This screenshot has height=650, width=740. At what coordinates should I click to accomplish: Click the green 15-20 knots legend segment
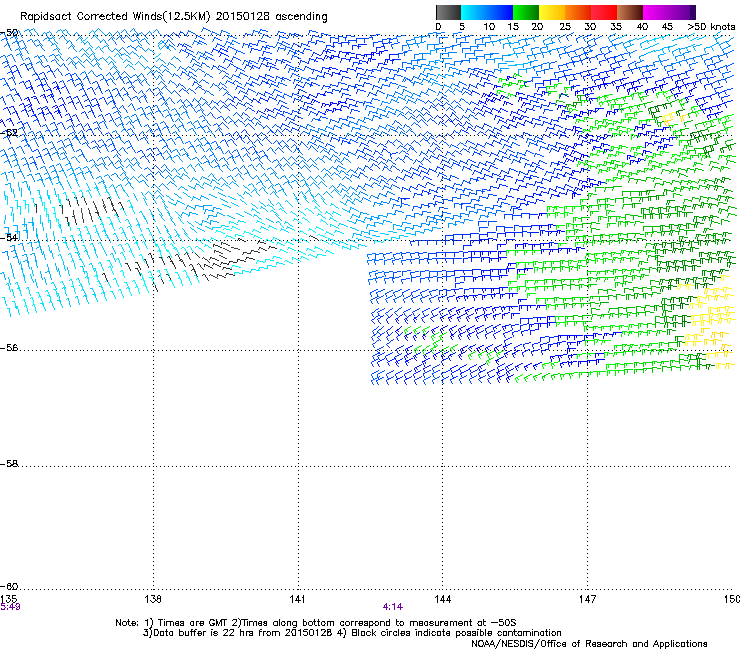click(526, 12)
